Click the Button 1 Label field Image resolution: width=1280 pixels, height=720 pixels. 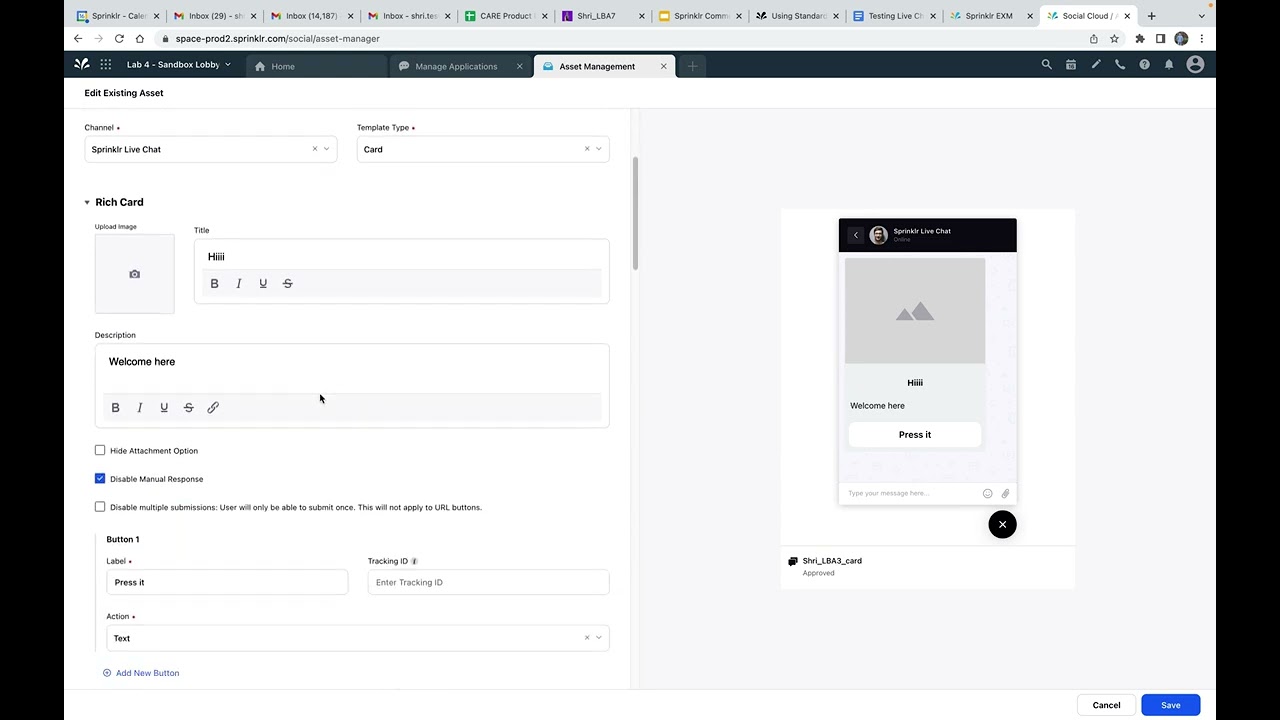click(227, 583)
